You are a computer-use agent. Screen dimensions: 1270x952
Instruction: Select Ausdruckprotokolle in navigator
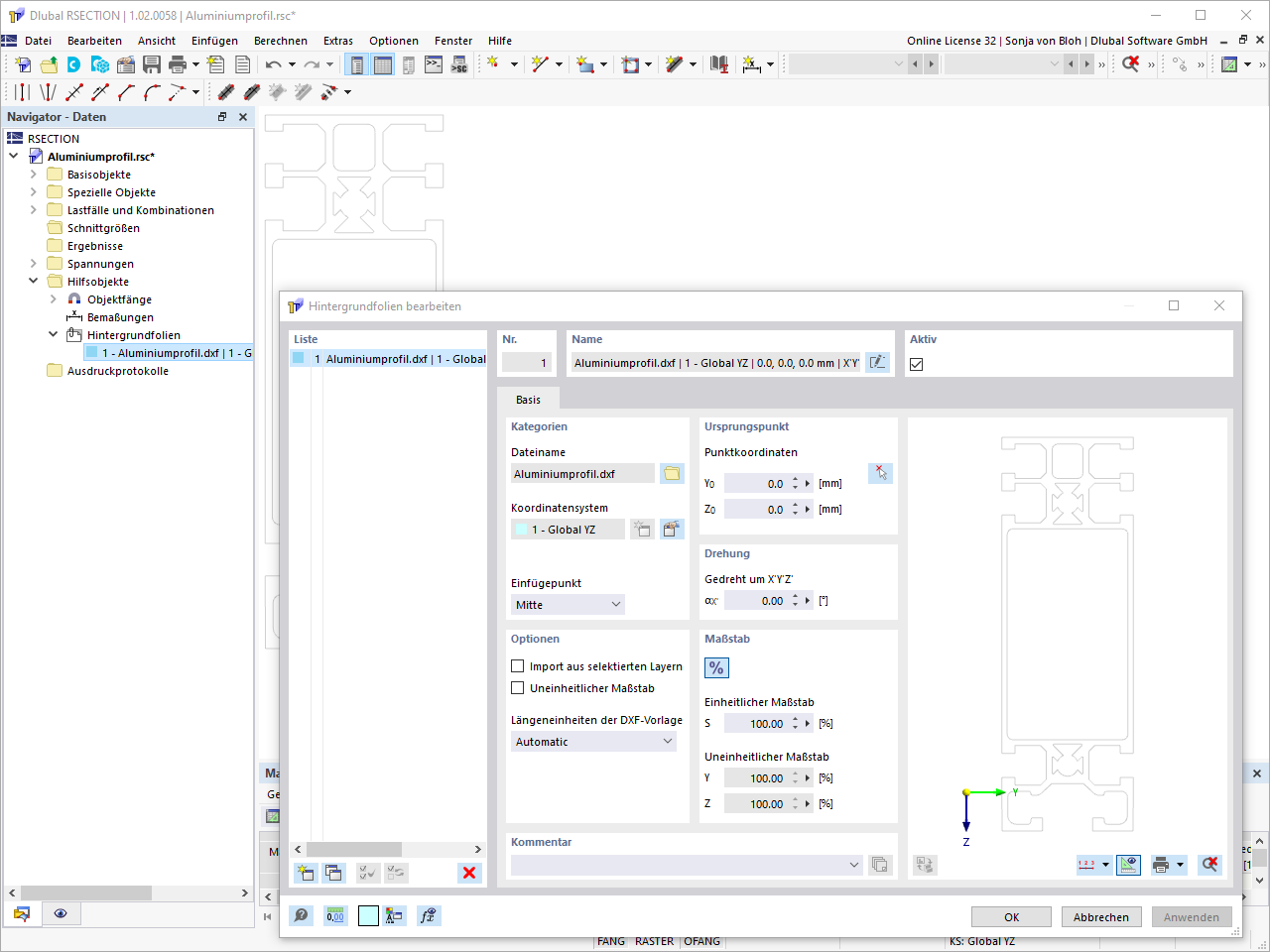coord(118,371)
